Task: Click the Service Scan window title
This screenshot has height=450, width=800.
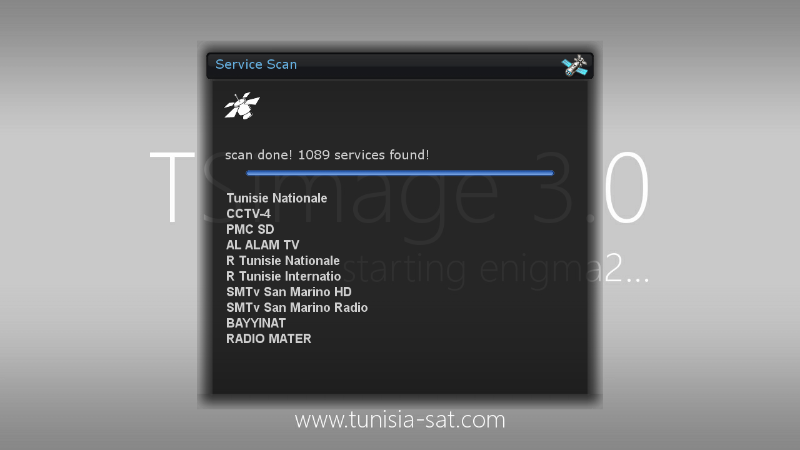Action: coord(256,65)
